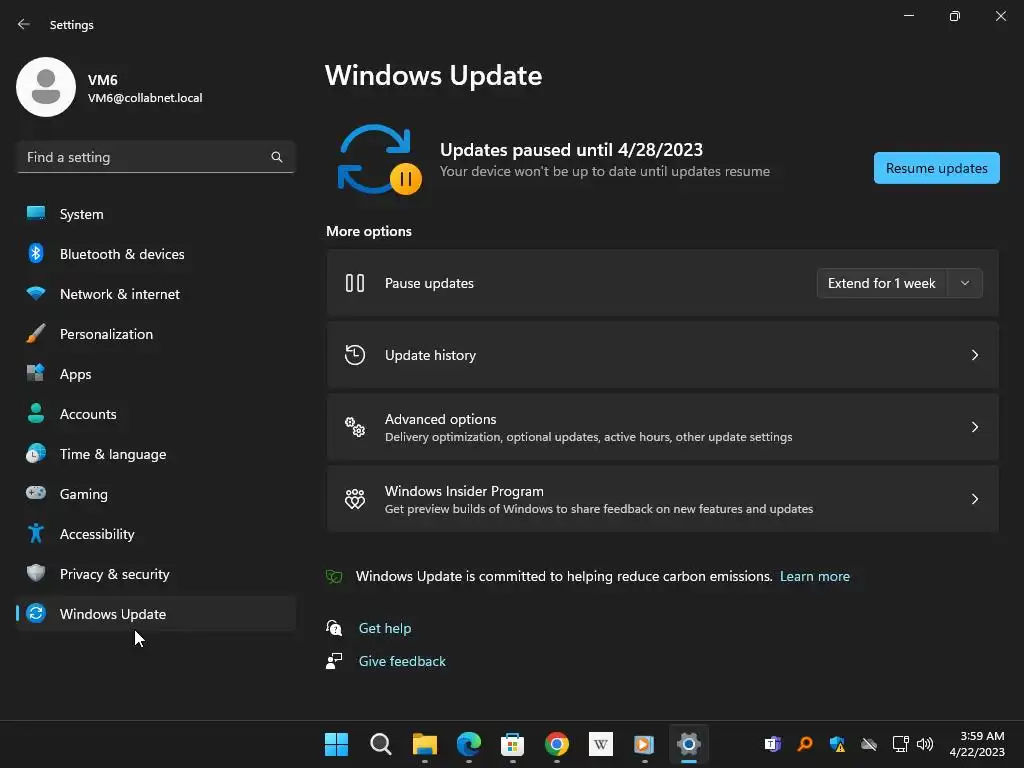Open Privacy & security settings
1024x768 pixels.
[156, 573]
